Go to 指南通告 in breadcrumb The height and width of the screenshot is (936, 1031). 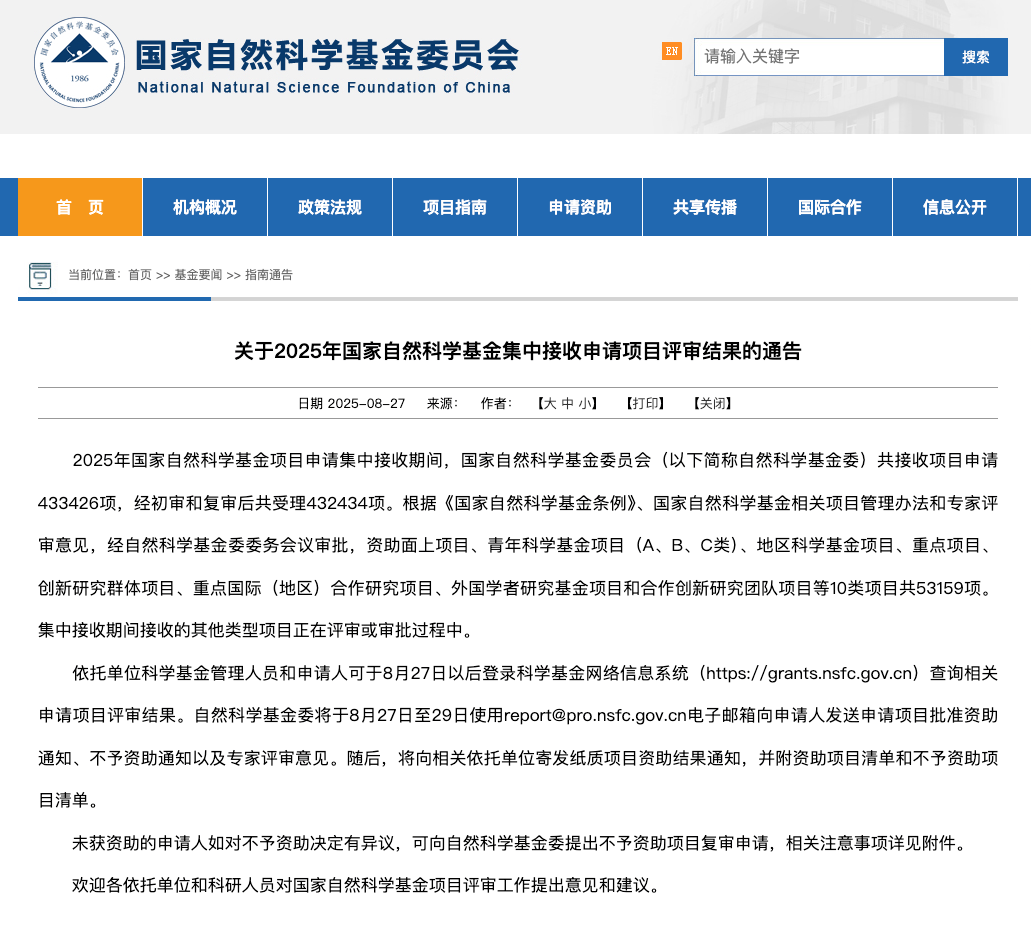[269, 275]
